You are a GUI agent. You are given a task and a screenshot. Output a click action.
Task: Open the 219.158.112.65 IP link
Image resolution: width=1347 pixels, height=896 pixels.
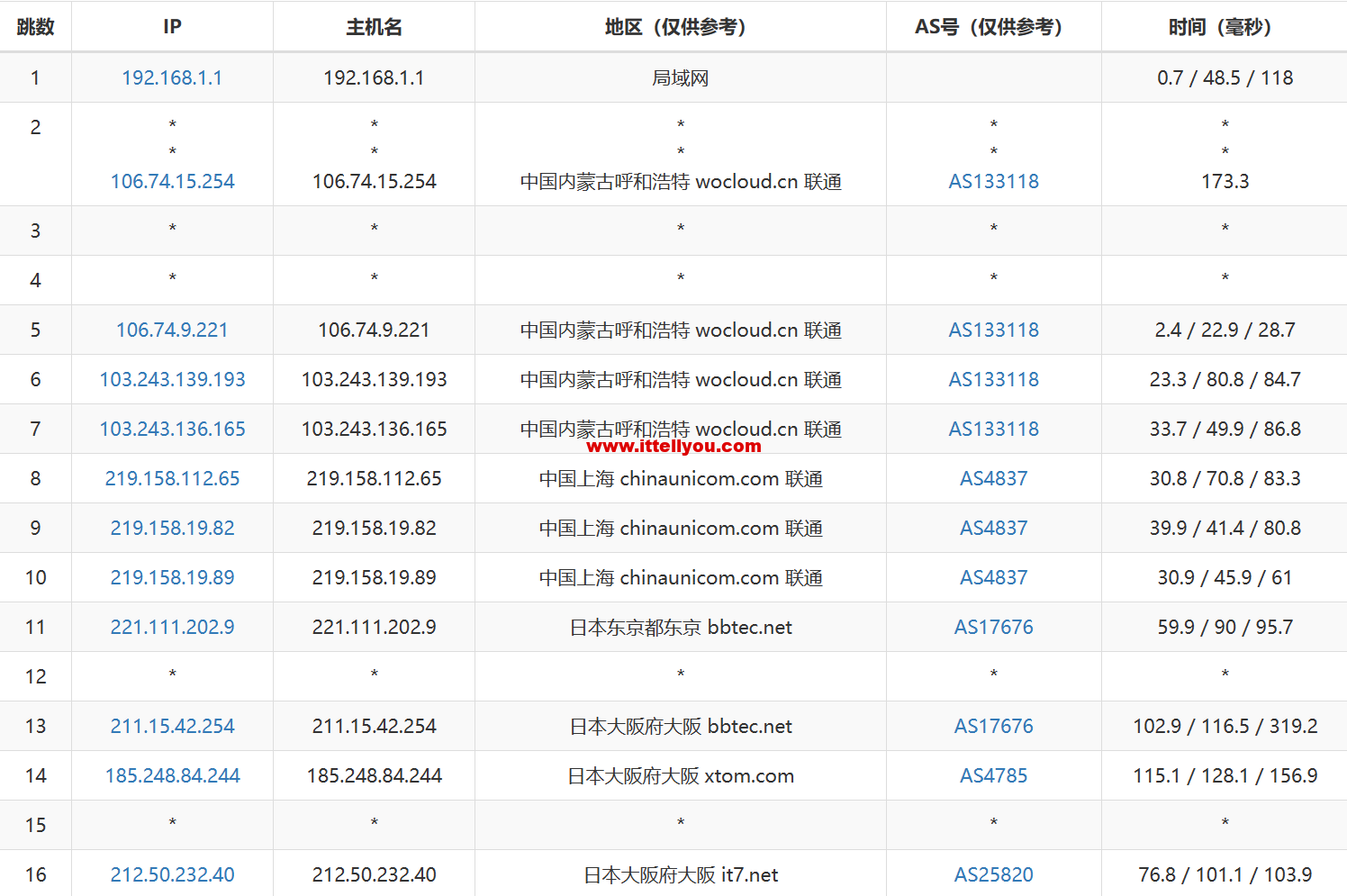coord(172,479)
